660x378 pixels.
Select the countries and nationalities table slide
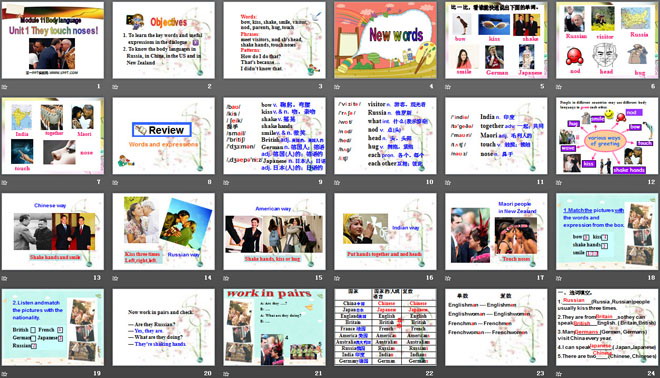[x=385, y=327]
